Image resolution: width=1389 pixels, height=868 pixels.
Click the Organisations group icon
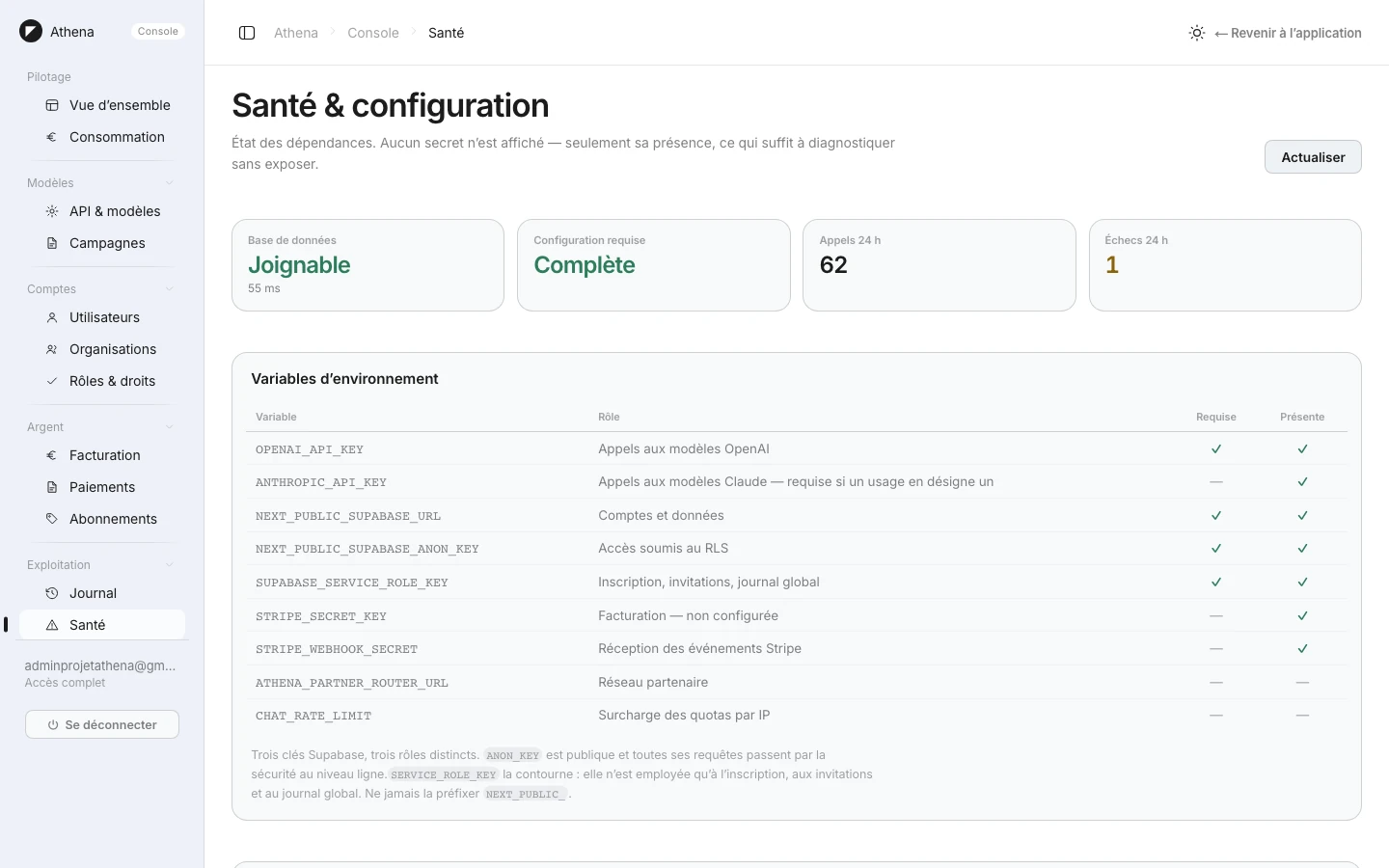tap(52, 349)
